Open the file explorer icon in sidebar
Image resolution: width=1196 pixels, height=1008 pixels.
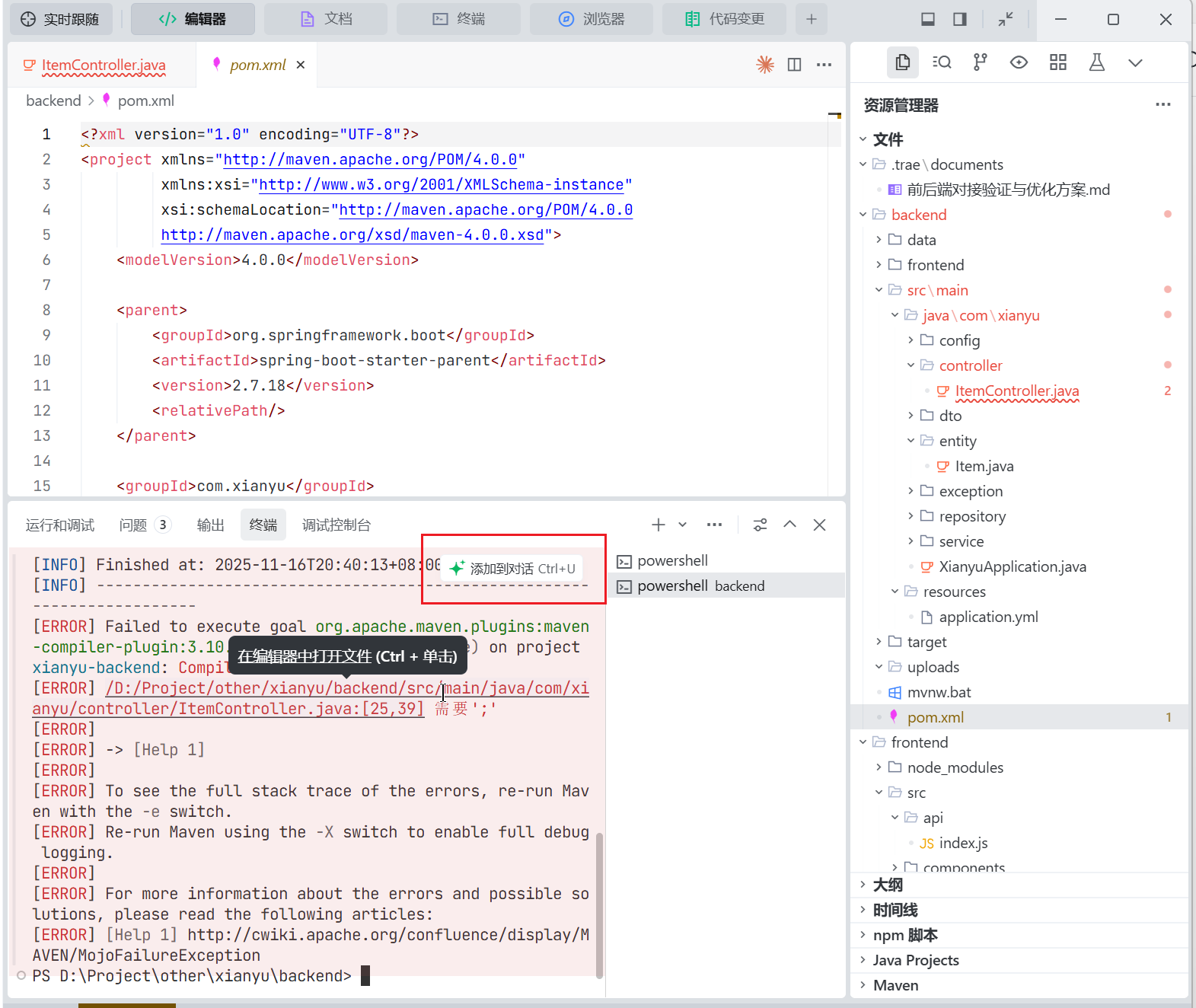[903, 62]
